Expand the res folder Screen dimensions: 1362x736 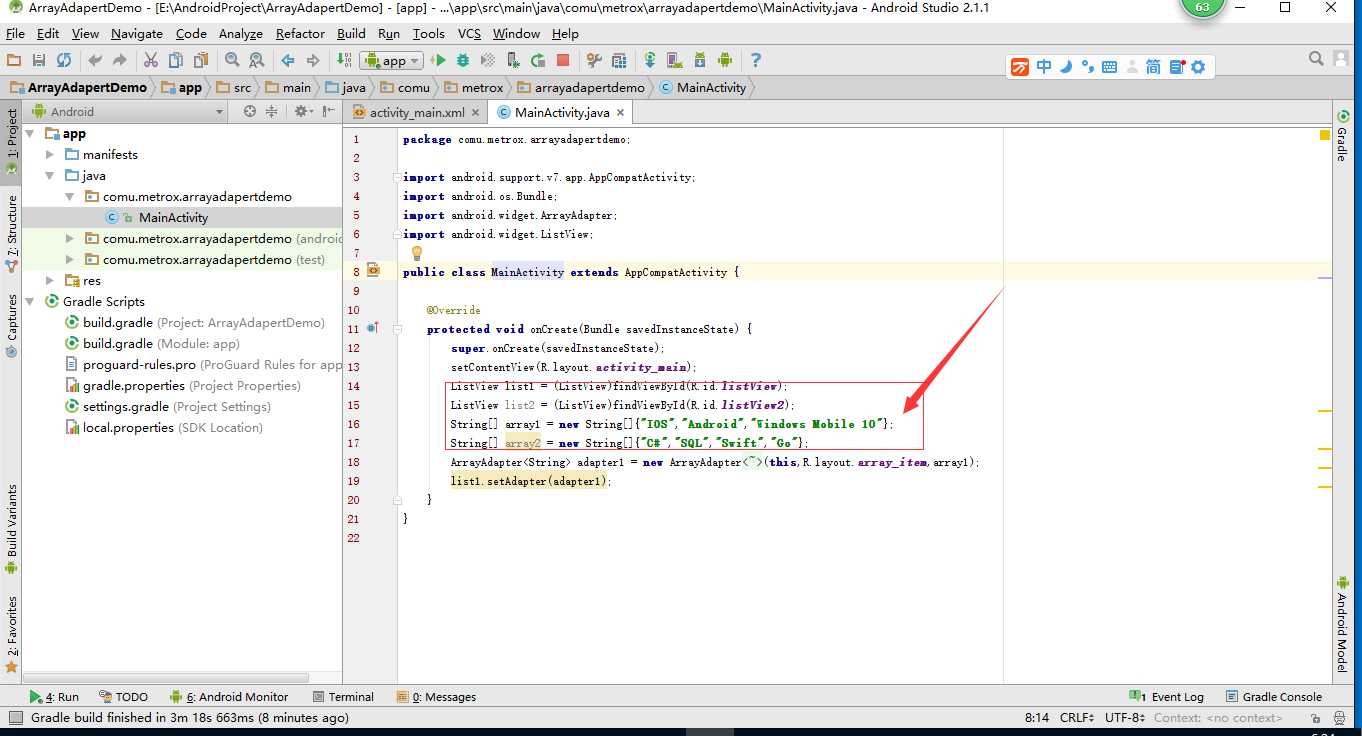coord(50,280)
